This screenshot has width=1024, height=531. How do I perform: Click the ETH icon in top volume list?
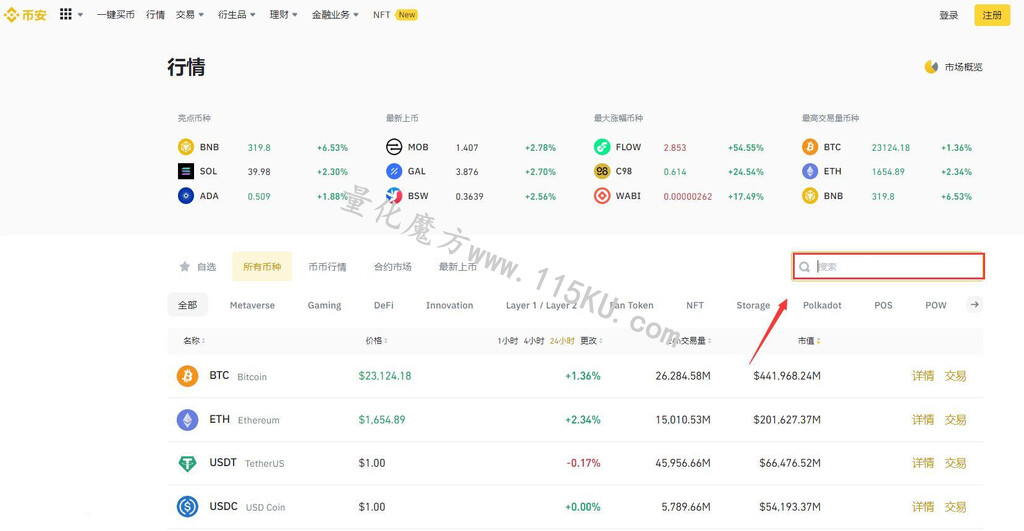(x=810, y=171)
